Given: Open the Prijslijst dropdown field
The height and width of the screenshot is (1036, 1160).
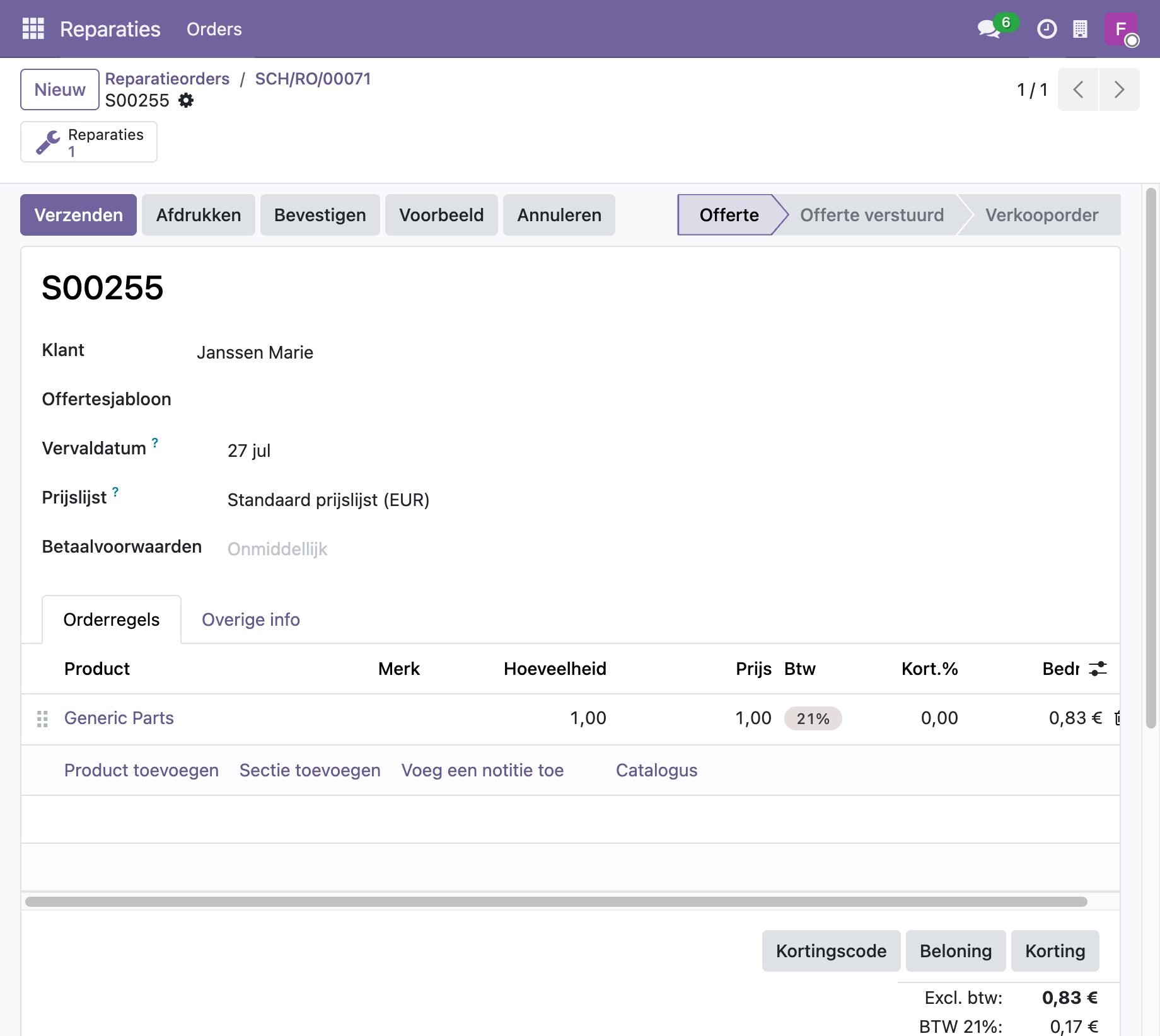Looking at the screenshot, I should tap(328, 500).
